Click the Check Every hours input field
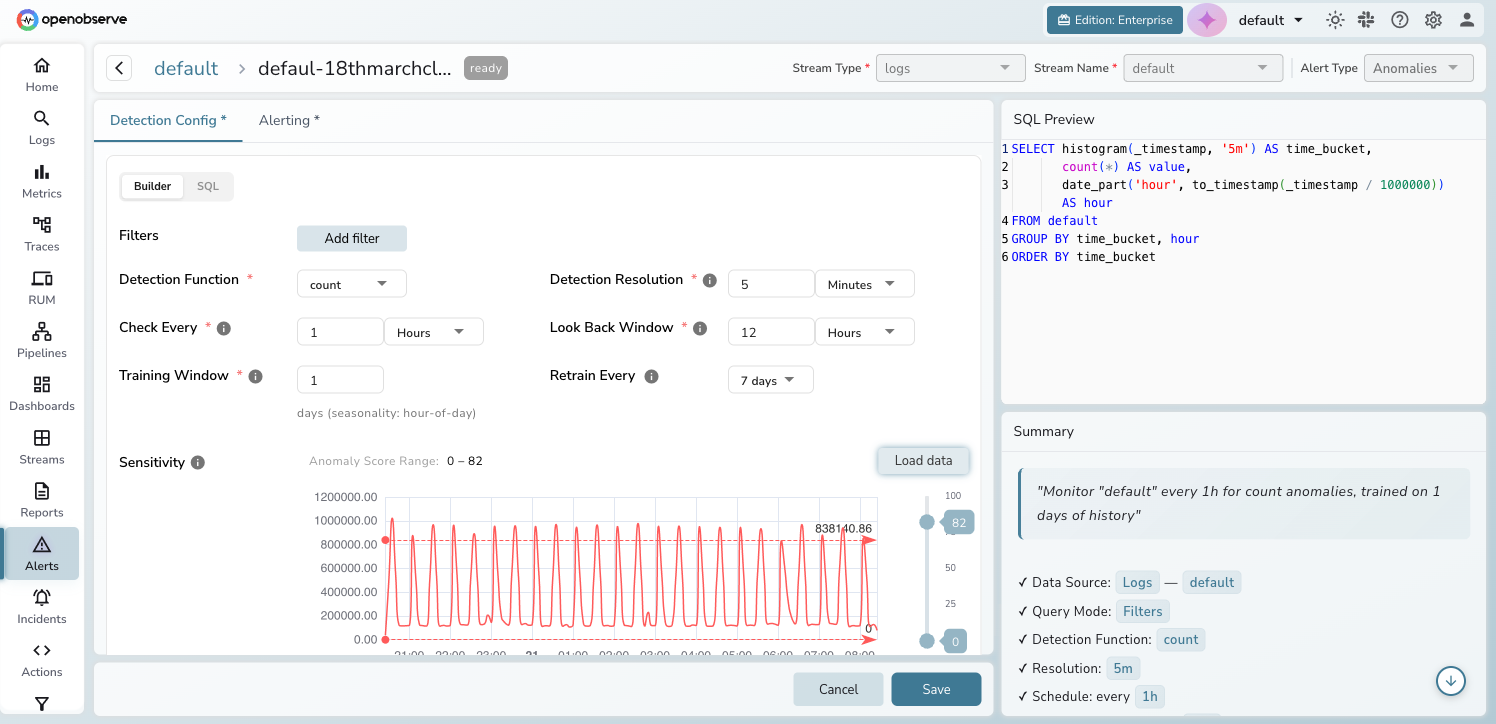Screen dimensions: 1496x724 pos(340,331)
